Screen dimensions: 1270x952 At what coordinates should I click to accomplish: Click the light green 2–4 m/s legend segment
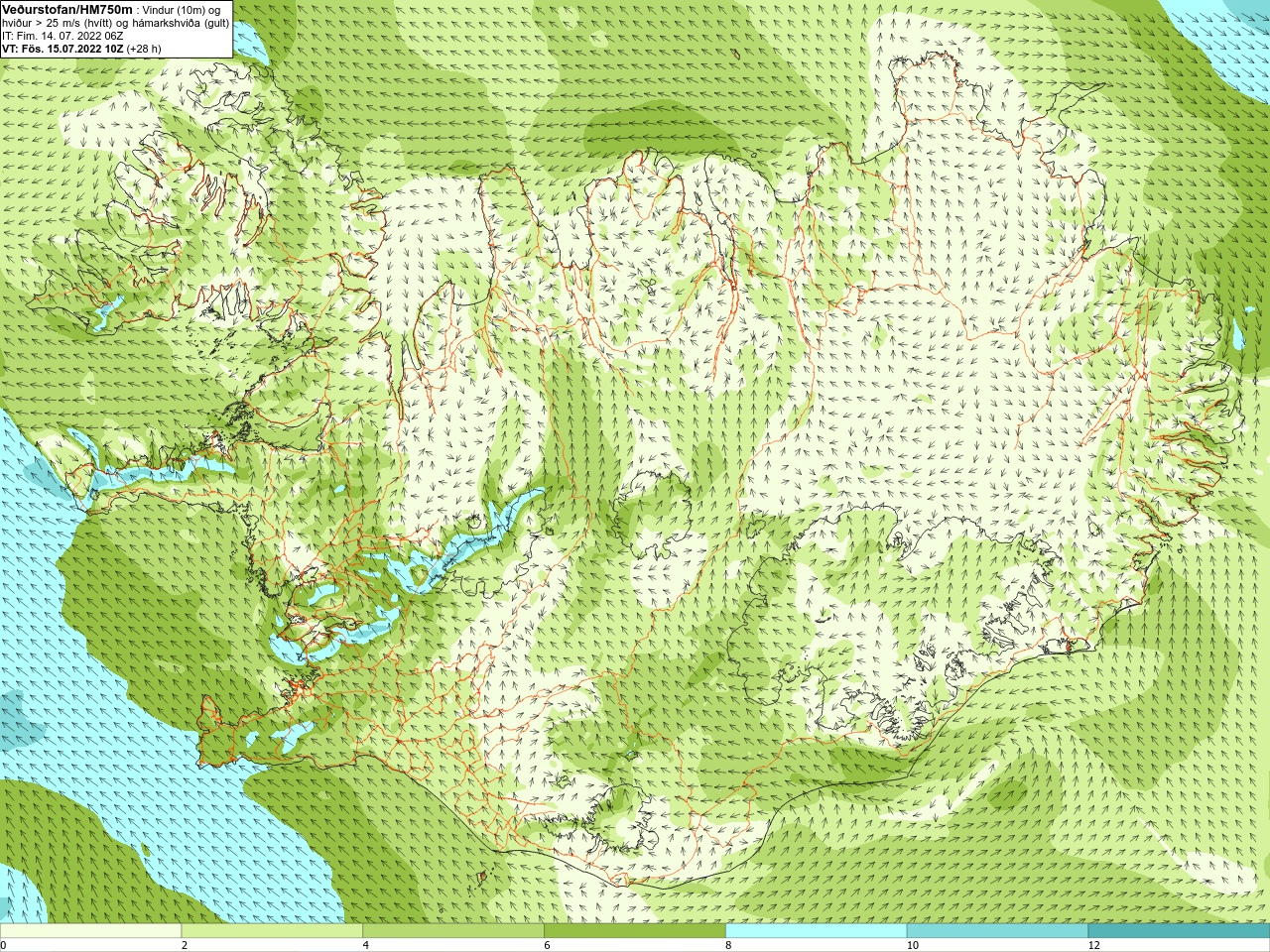(272, 931)
